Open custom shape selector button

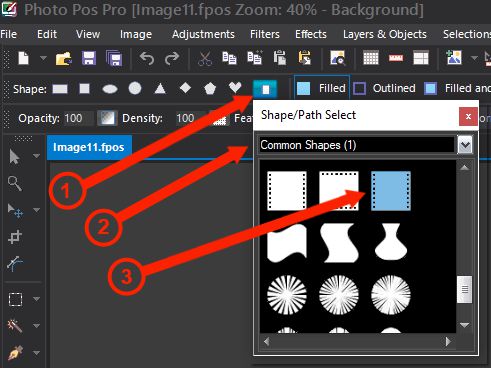[265, 89]
